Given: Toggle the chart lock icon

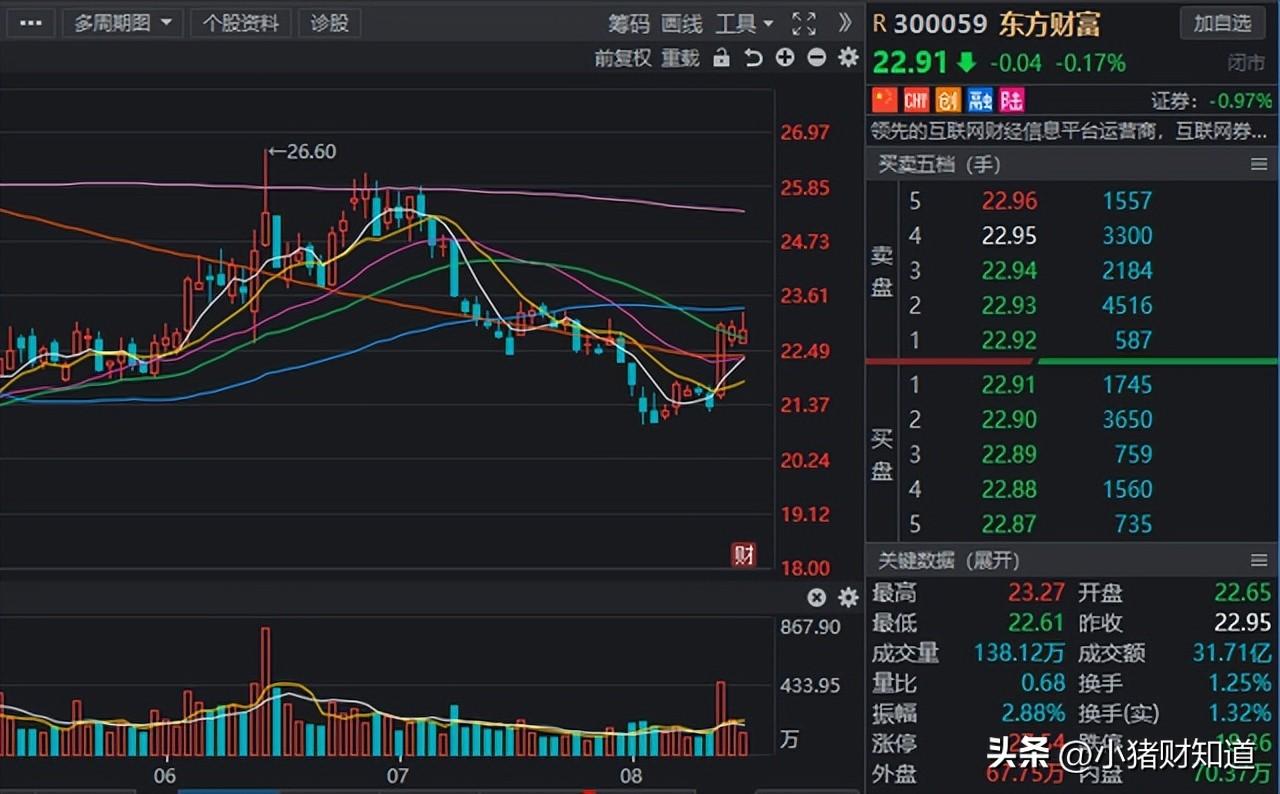Looking at the screenshot, I should pyautogui.click(x=721, y=58).
